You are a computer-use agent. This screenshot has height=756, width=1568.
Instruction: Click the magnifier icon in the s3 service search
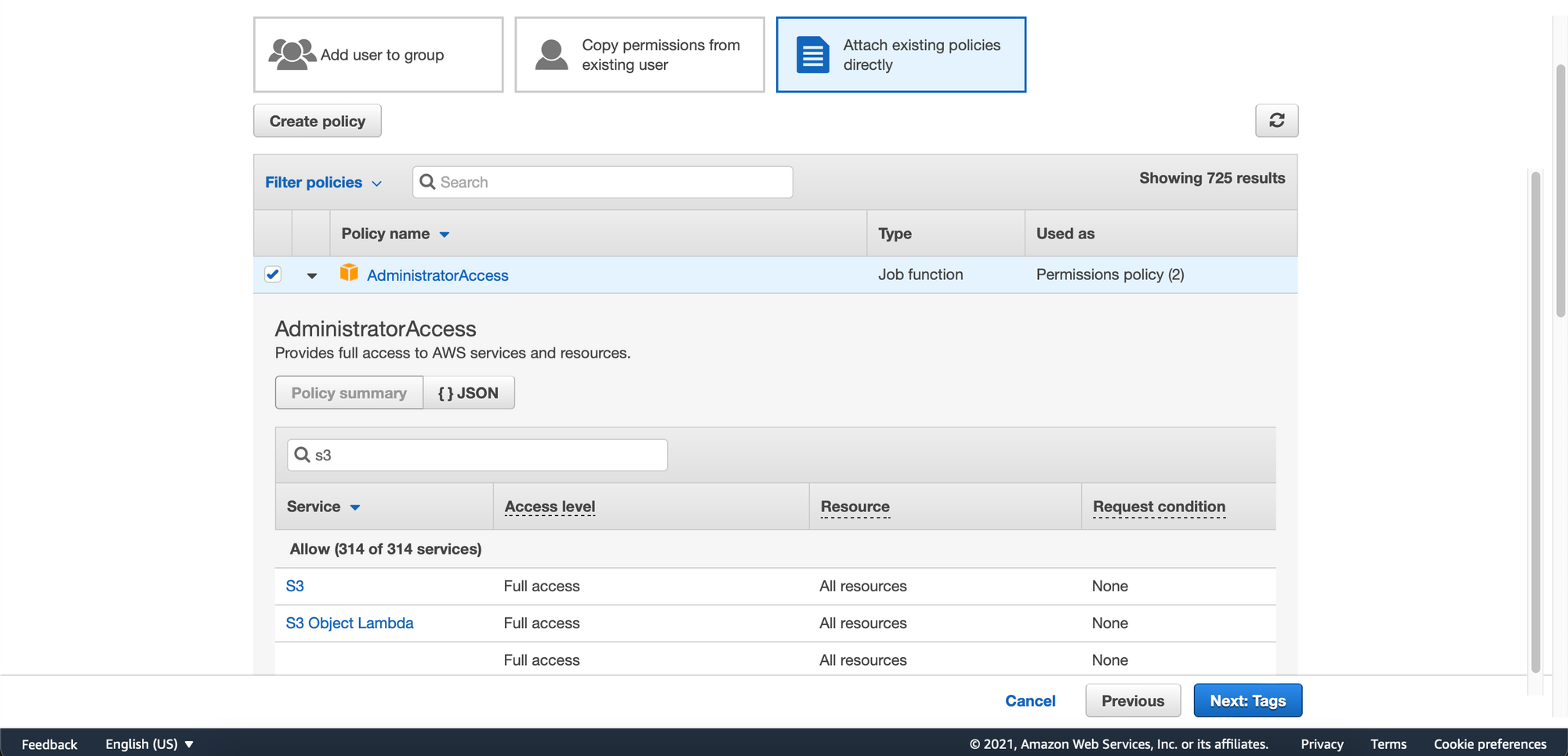coord(302,455)
